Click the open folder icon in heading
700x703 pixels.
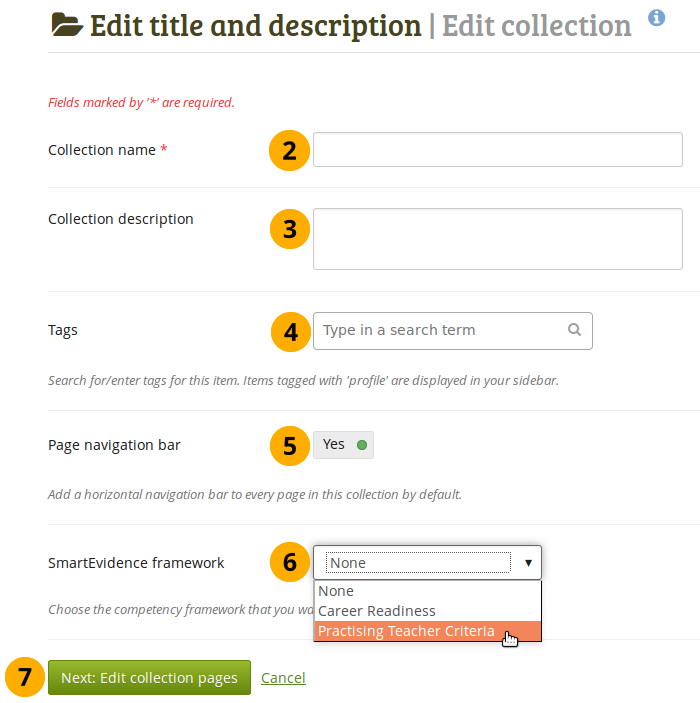point(66,25)
